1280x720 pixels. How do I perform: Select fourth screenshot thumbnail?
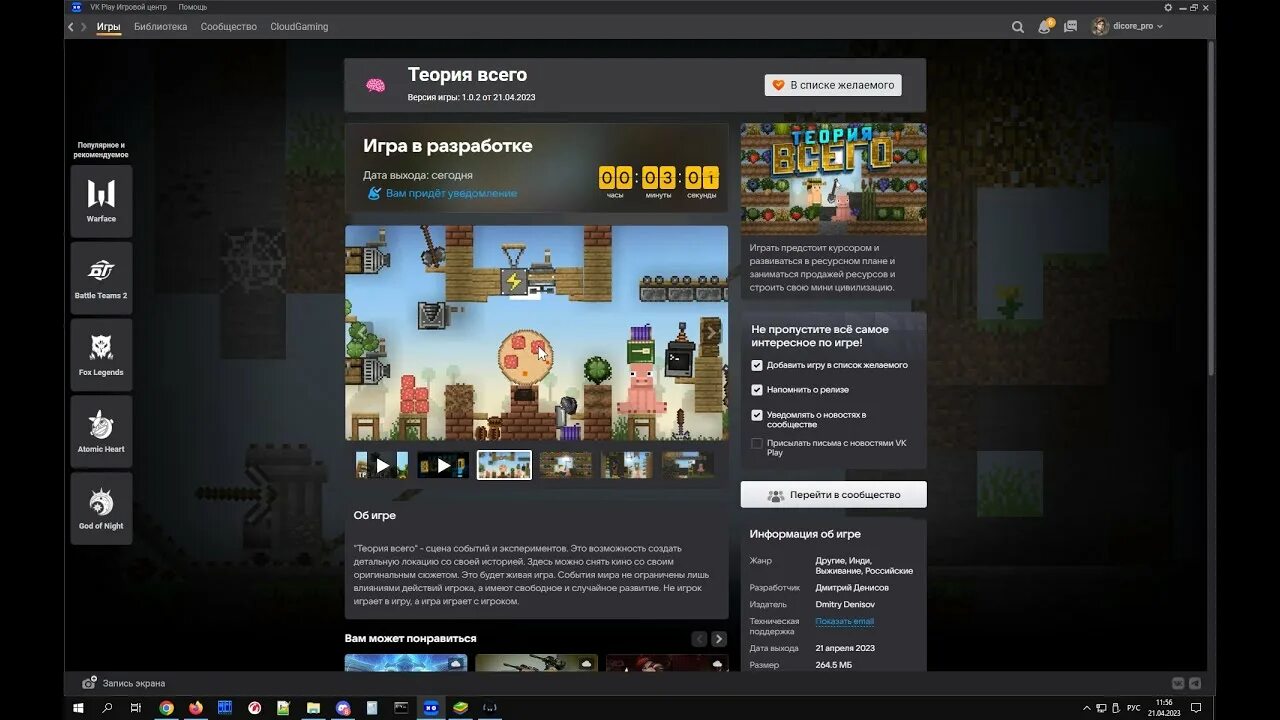pos(566,465)
